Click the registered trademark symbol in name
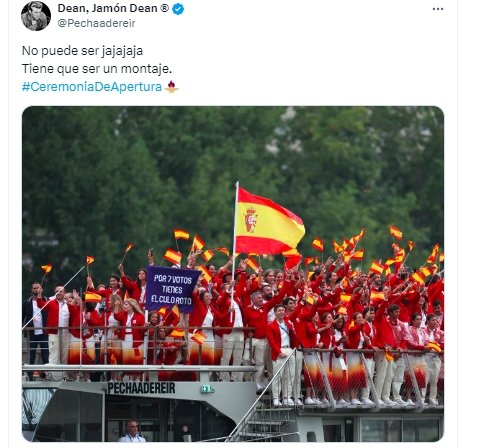Image resolution: width=478 pixels, height=448 pixels. coord(164,8)
